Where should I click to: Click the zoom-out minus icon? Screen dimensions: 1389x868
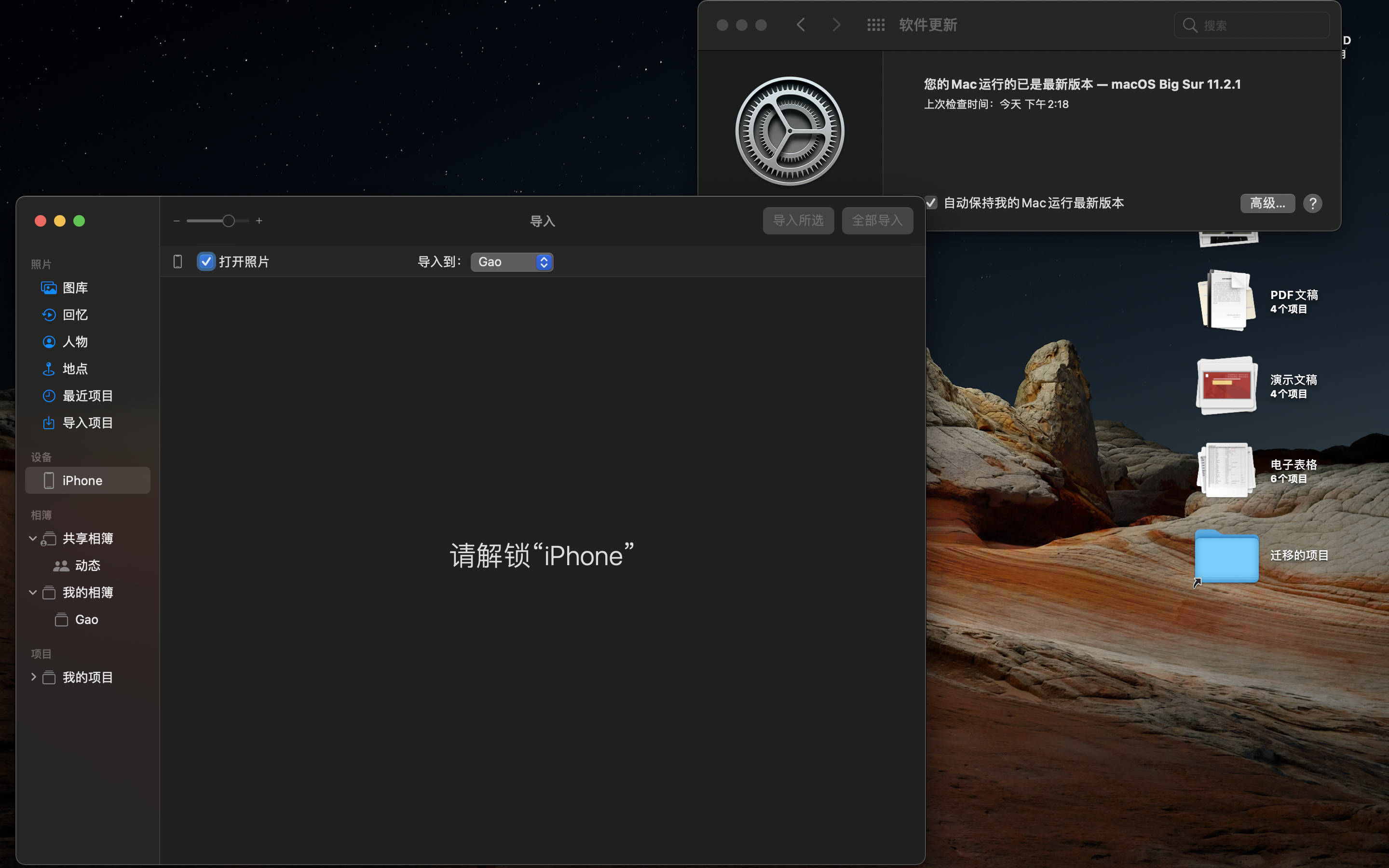coord(176,221)
